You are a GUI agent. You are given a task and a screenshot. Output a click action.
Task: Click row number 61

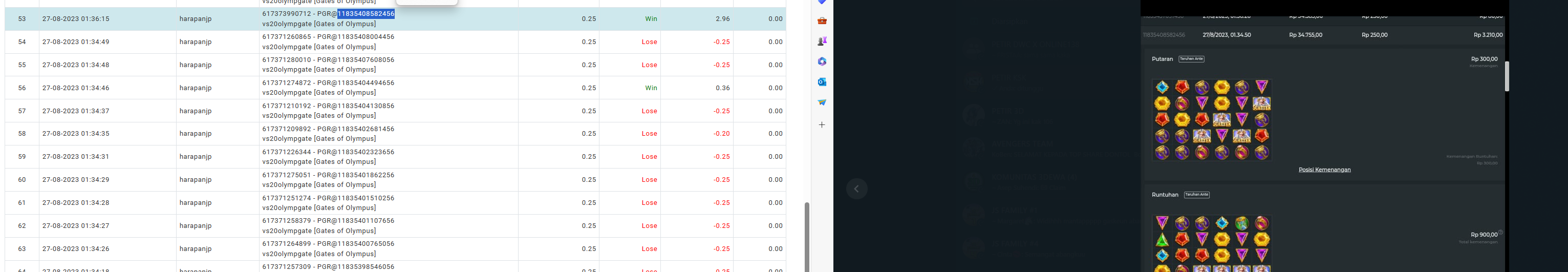coord(22,203)
